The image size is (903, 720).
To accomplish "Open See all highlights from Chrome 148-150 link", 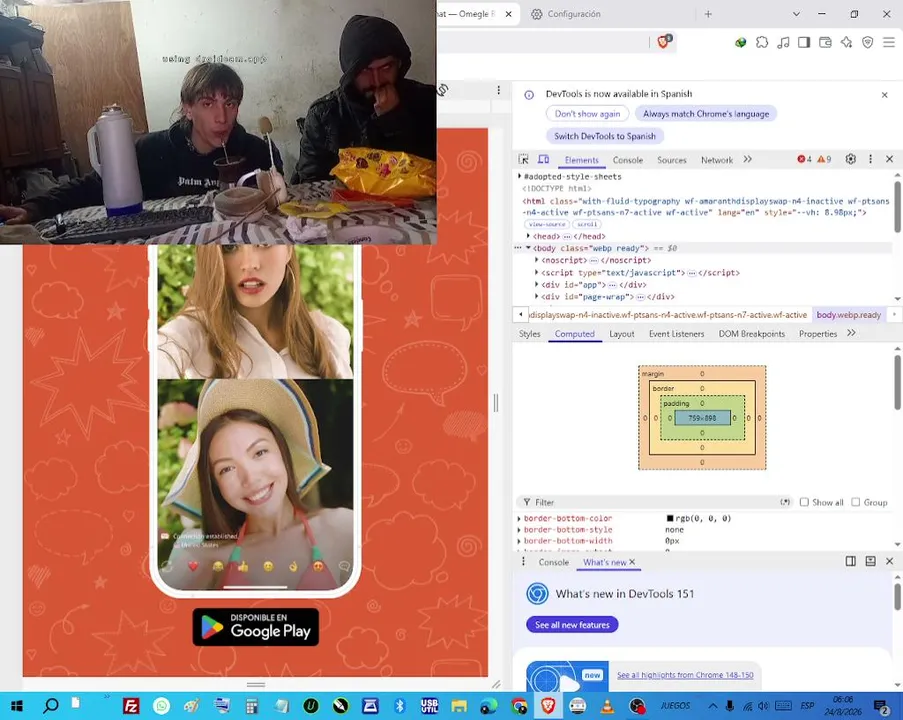I will pos(685,675).
